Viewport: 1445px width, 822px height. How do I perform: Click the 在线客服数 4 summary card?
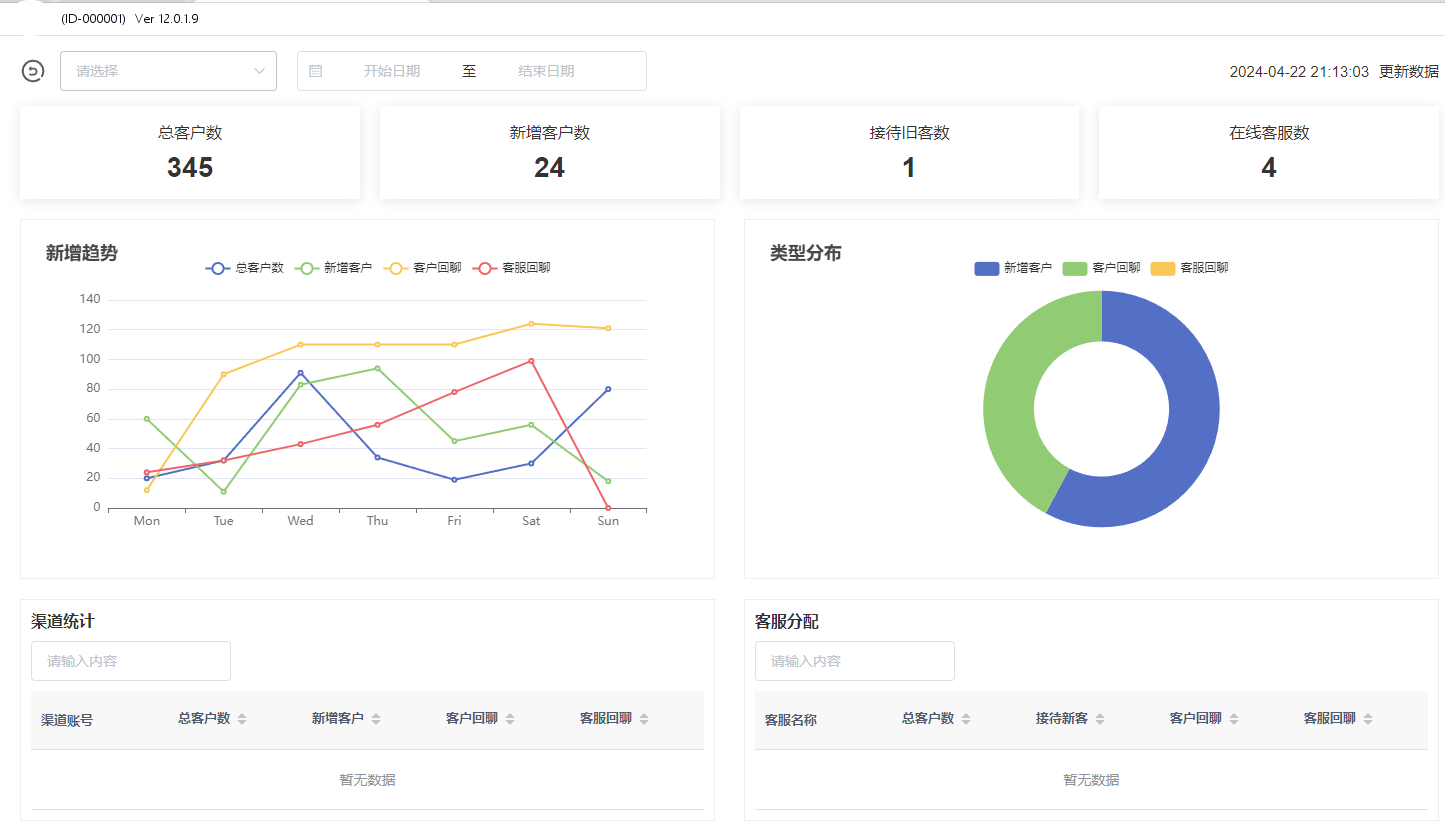[1269, 152]
